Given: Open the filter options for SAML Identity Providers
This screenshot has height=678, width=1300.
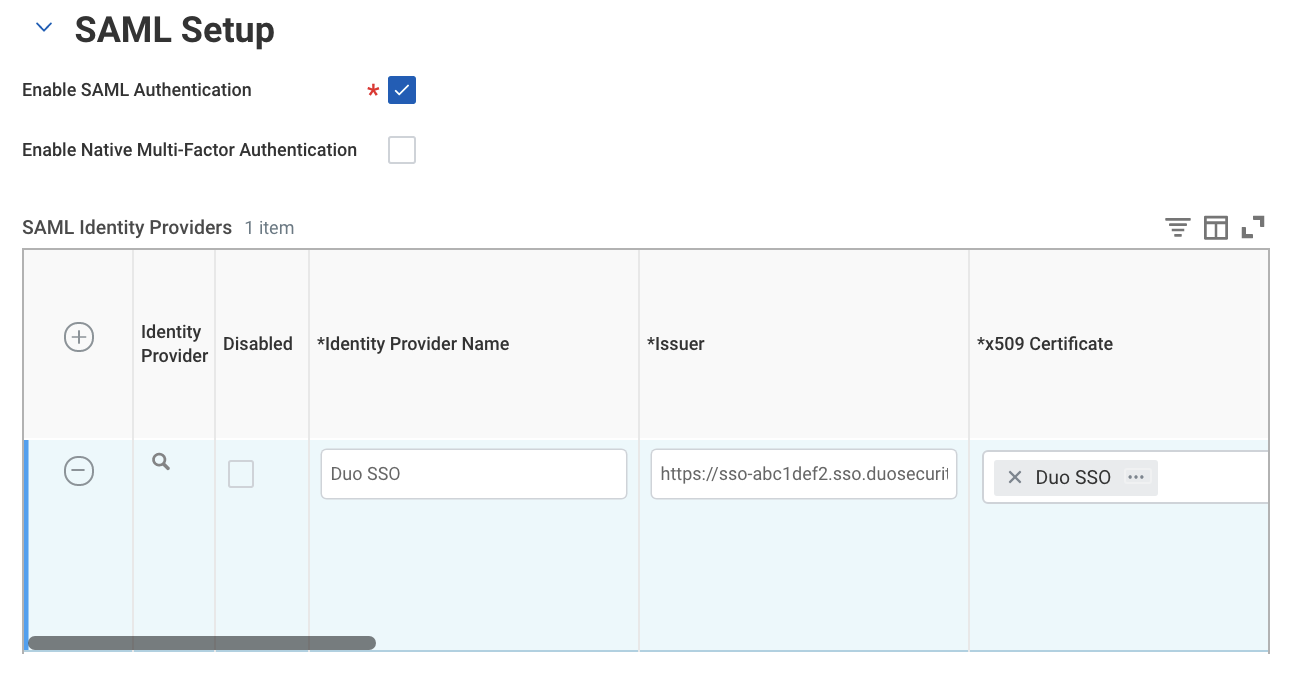Looking at the screenshot, I should coord(1177,227).
